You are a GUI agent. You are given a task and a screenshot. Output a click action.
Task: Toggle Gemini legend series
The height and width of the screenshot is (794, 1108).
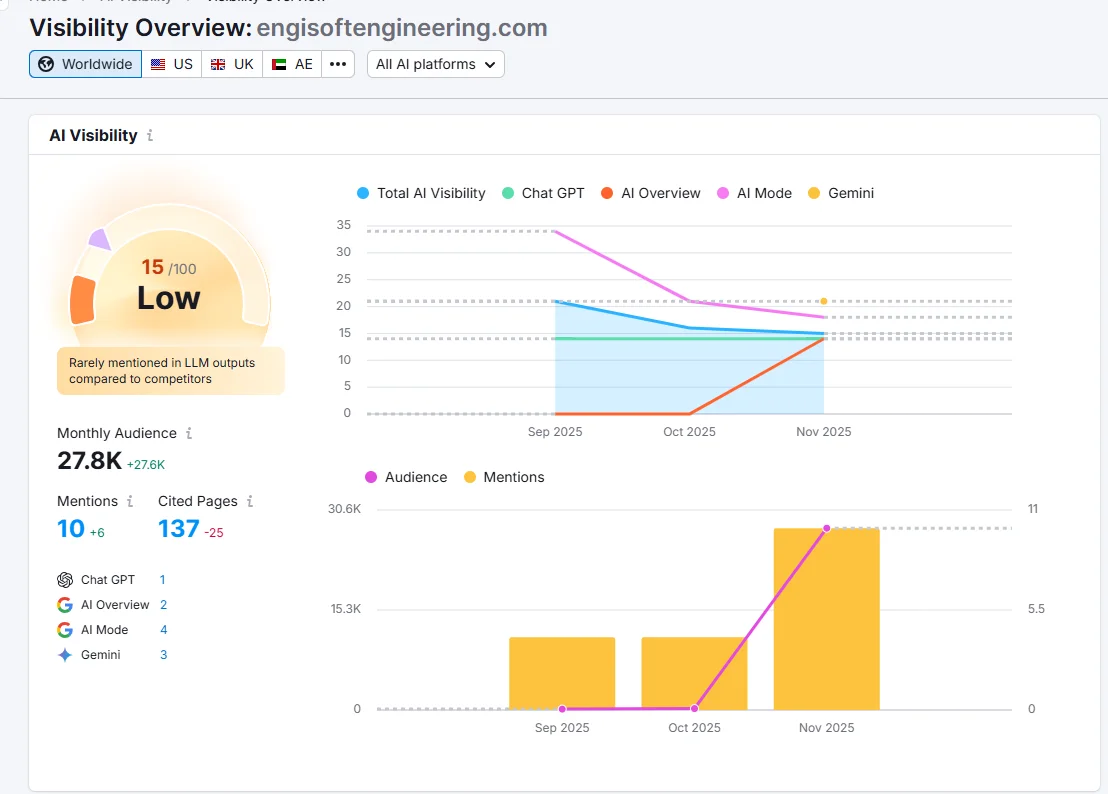[x=841, y=193]
